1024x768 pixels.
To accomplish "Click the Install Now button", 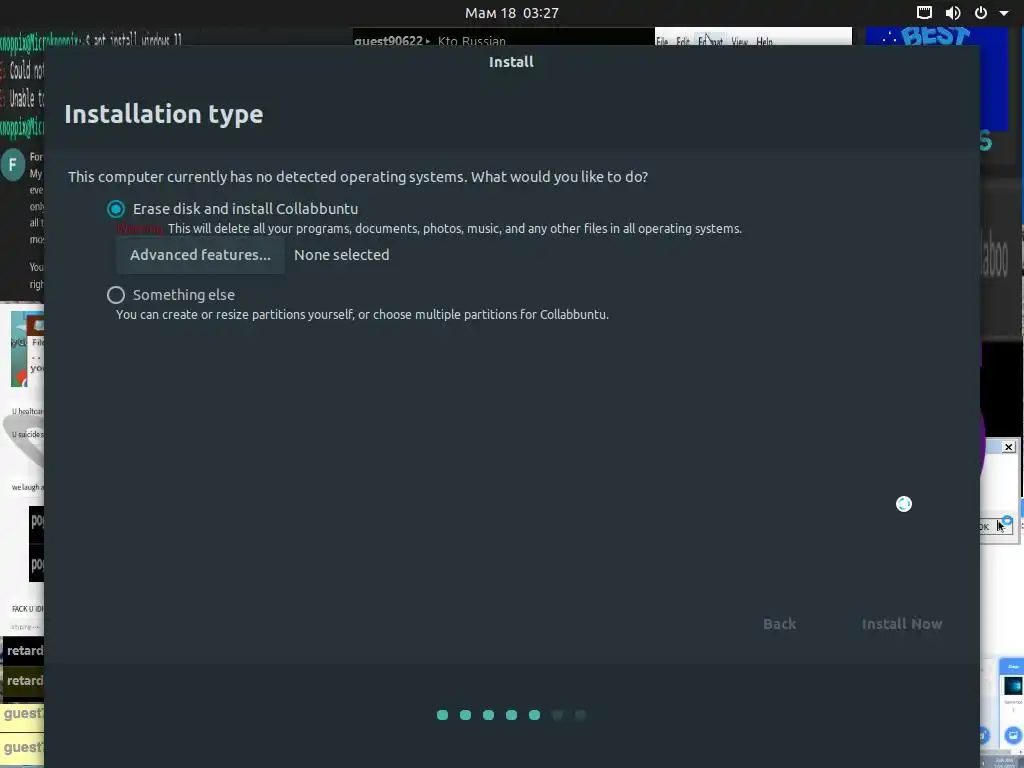I will coord(901,624).
